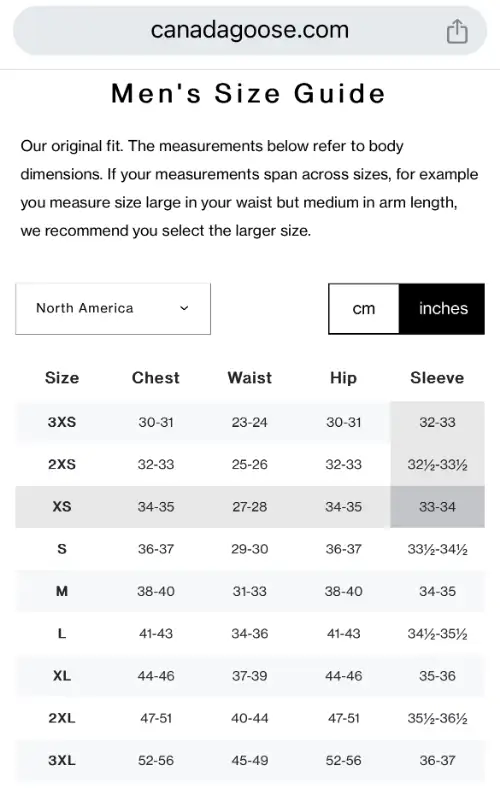Click the dropdown chevron arrow
The height and width of the screenshot is (800, 500).
184,308
